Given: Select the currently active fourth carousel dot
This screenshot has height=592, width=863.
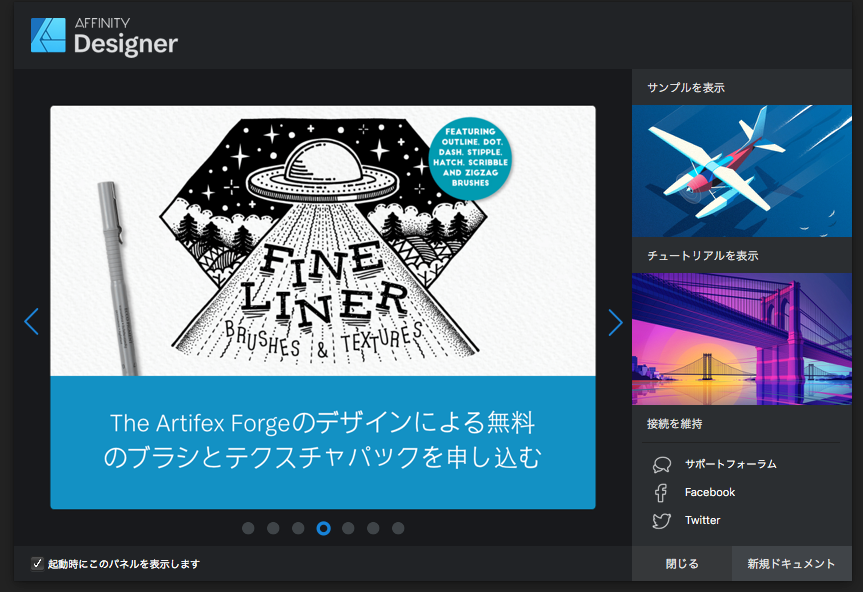Looking at the screenshot, I should tap(323, 528).
